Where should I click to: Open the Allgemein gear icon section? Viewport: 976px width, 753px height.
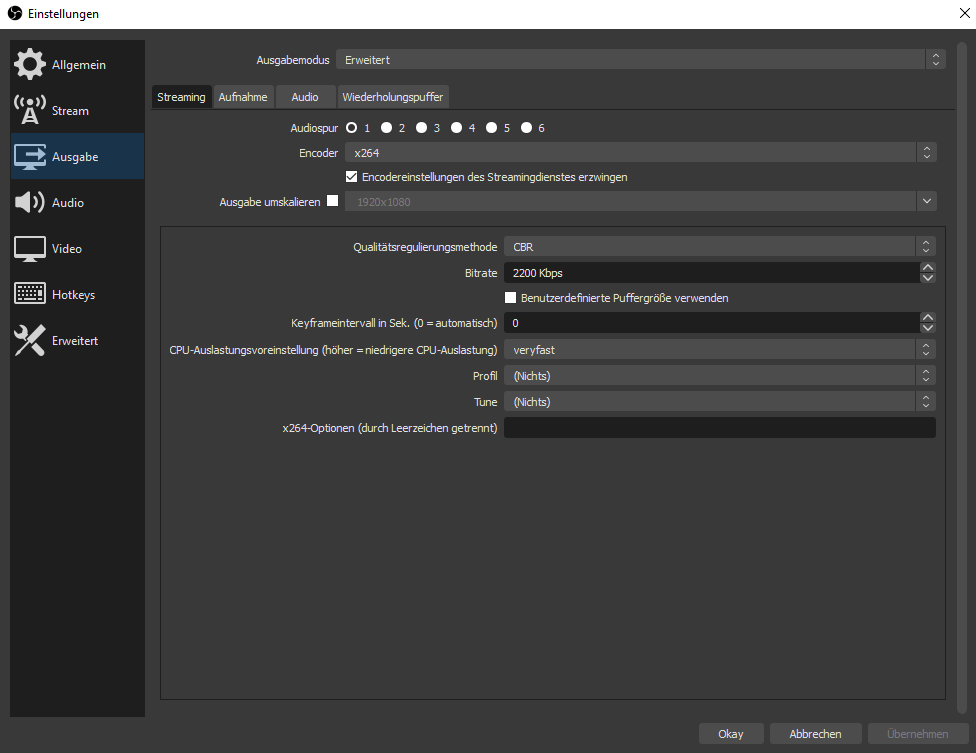click(29, 65)
